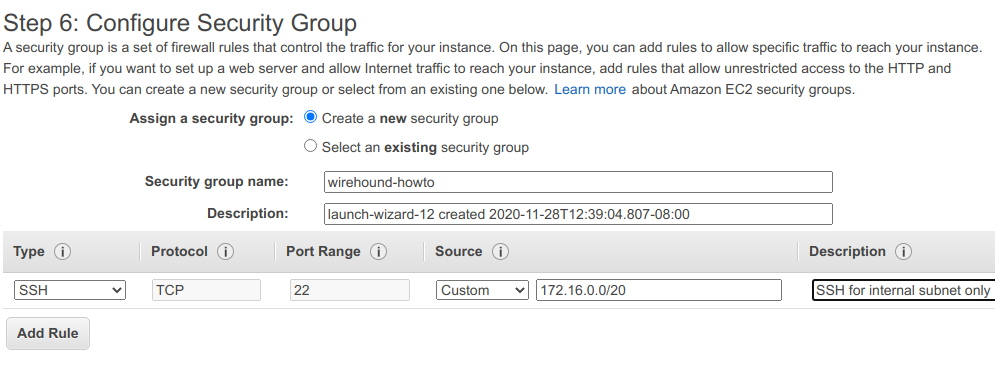Viewport: 995px width, 366px height.
Task: Edit the launch-wizard-12 description field
Action: [578, 214]
